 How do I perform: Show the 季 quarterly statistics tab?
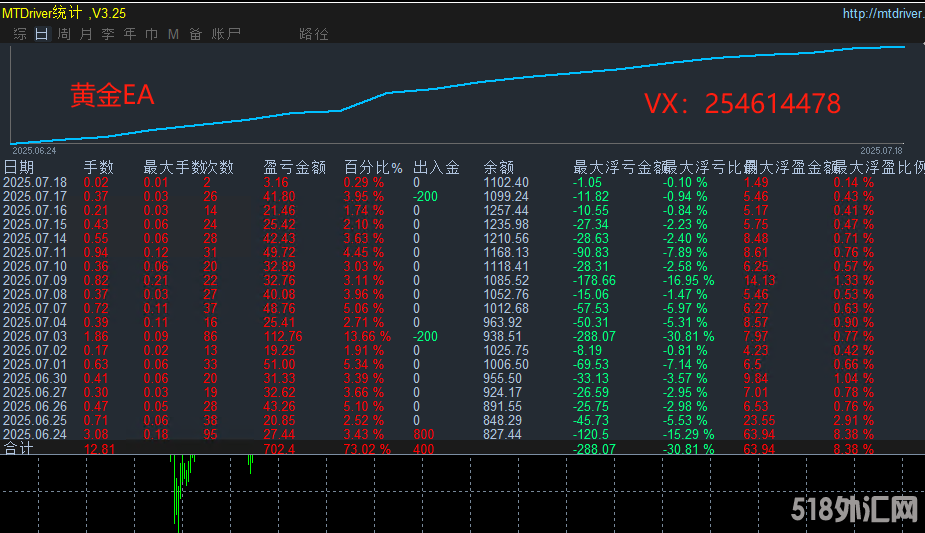click(108, 34)
